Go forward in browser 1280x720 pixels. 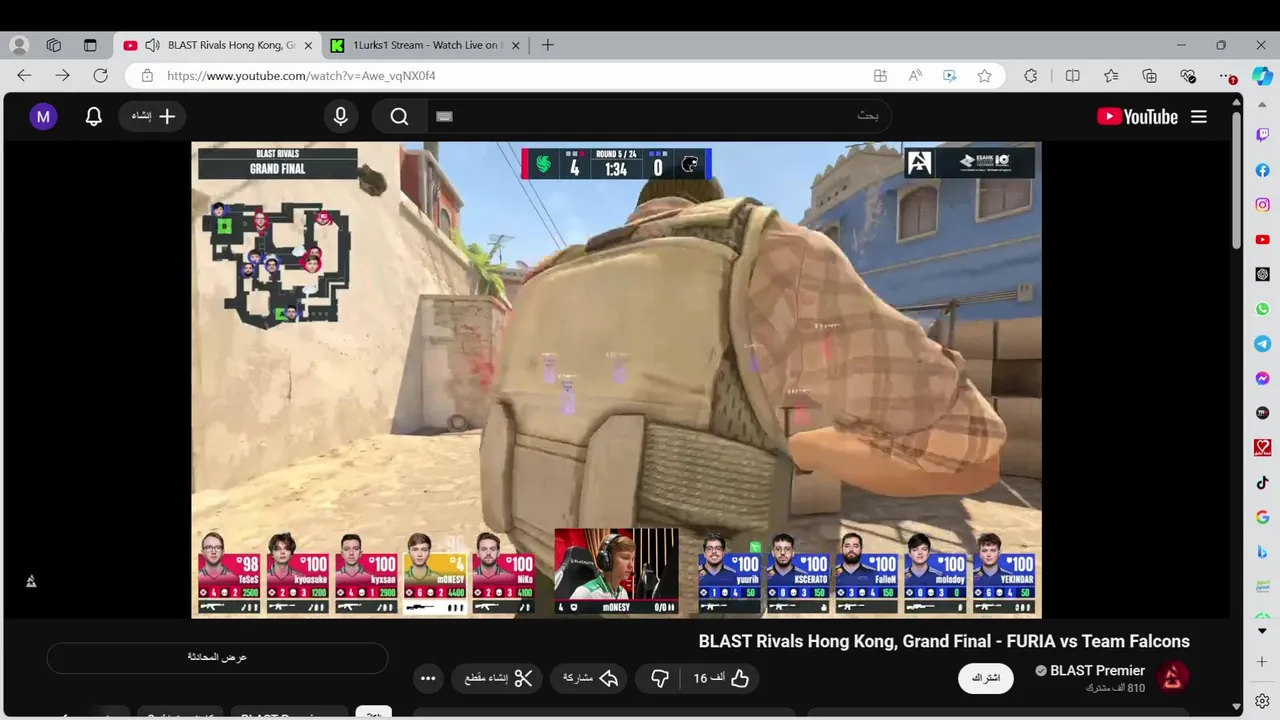tap(62, 76)
